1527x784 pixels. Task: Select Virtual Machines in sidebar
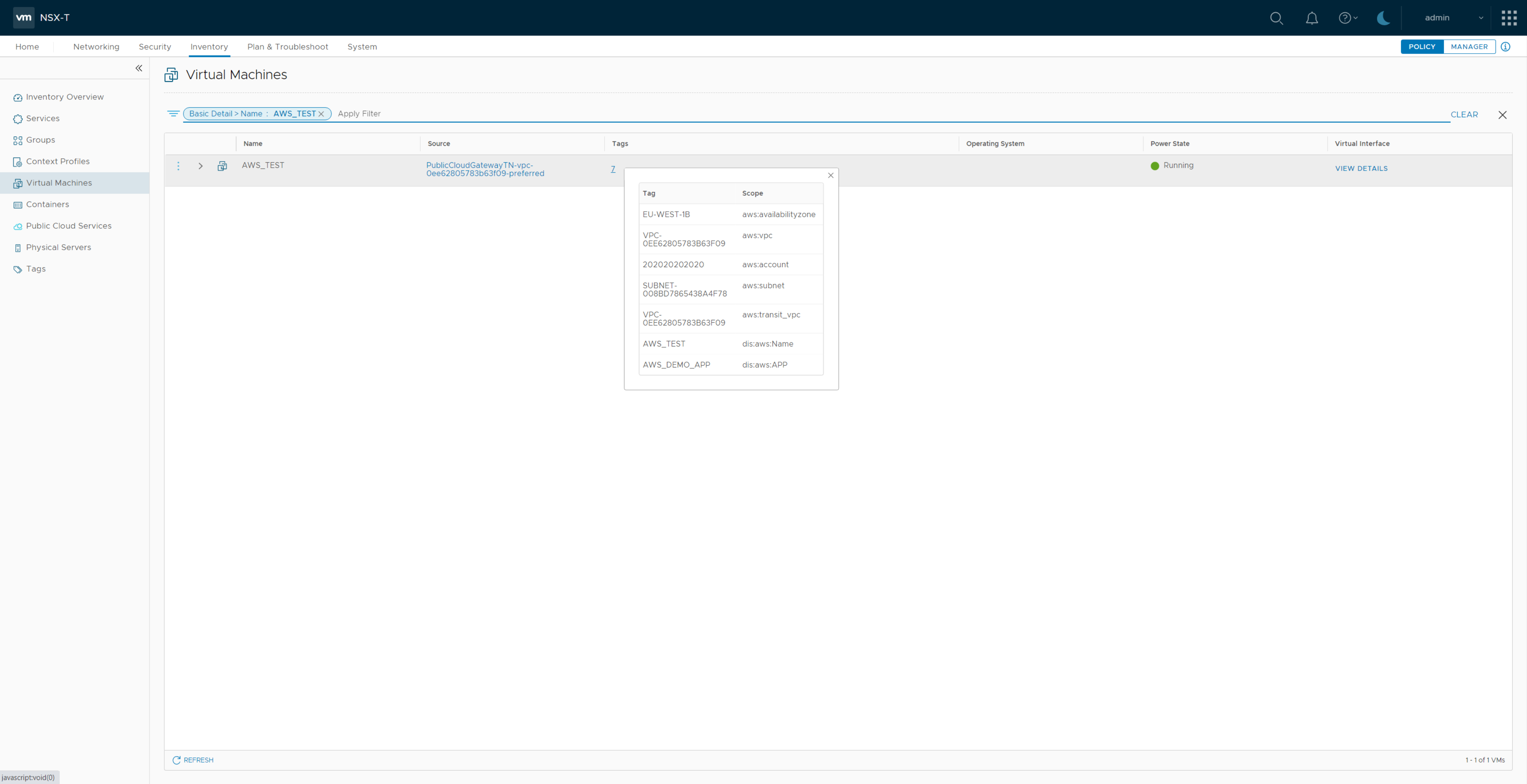point(75,183)
